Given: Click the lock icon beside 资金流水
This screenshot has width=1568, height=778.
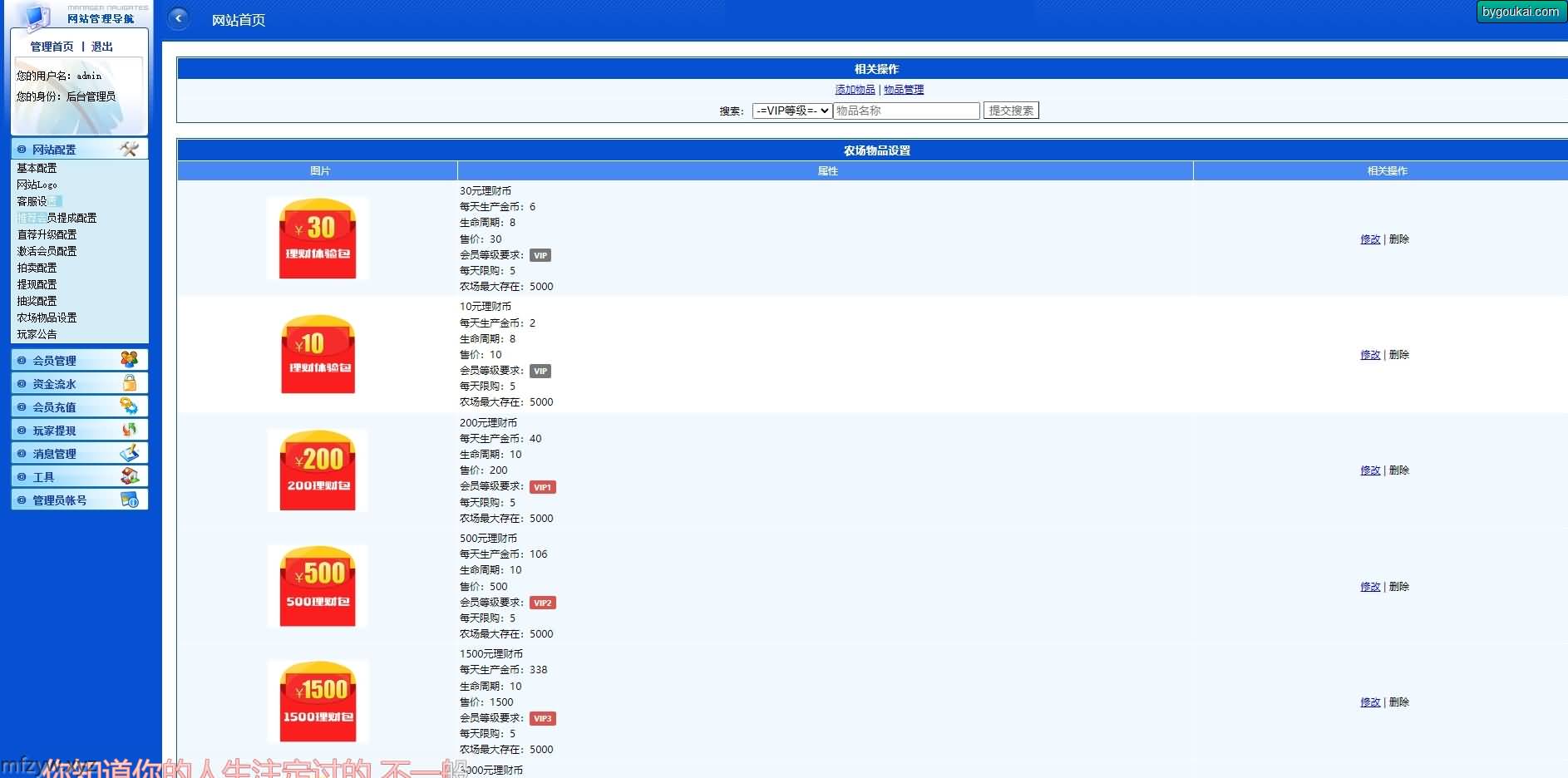Looking at the screenshot, I should (x=130, y=382).
